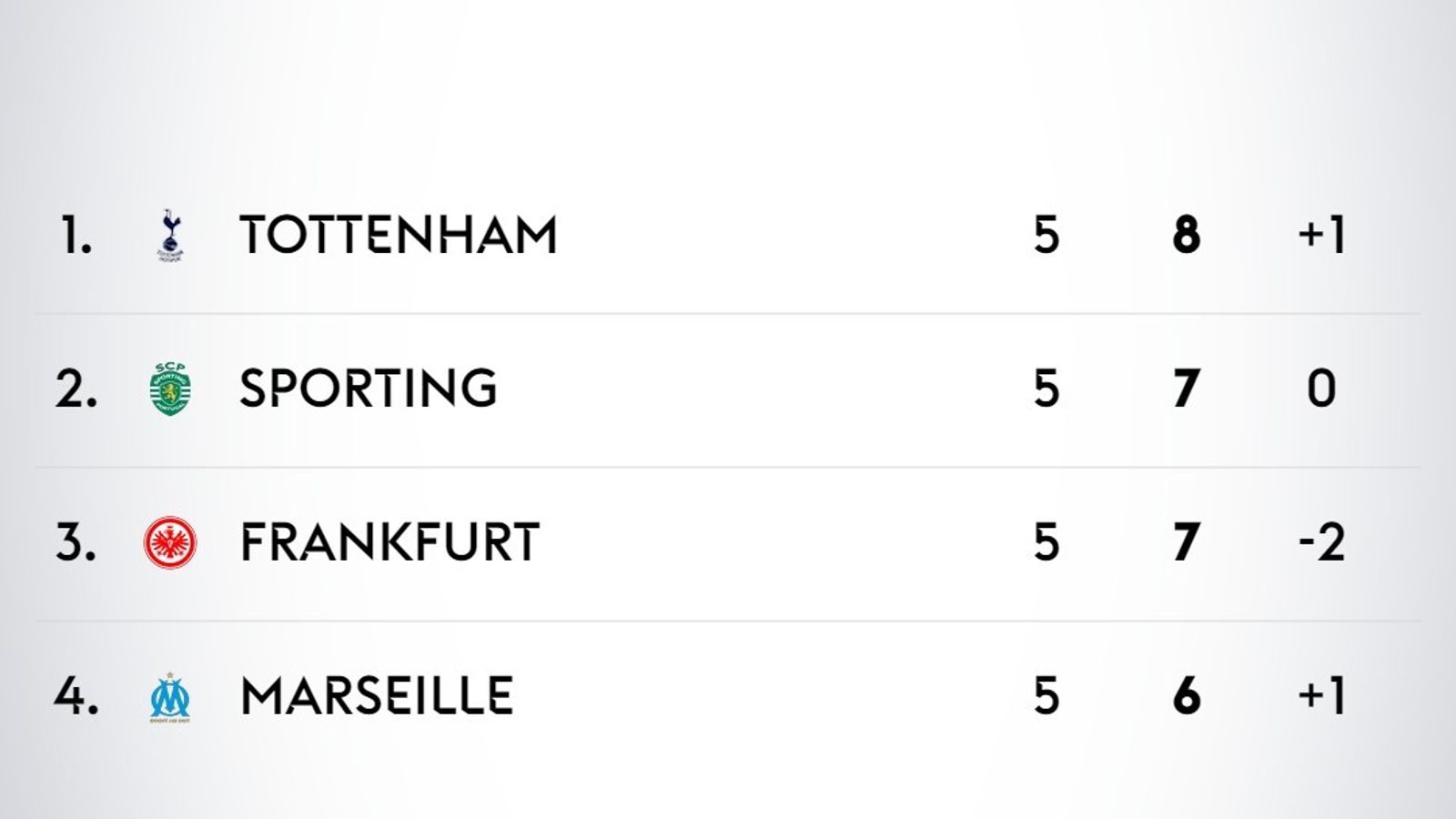Select the TOTTENHAM team name
1456x819 pixels.
point(399,235)
